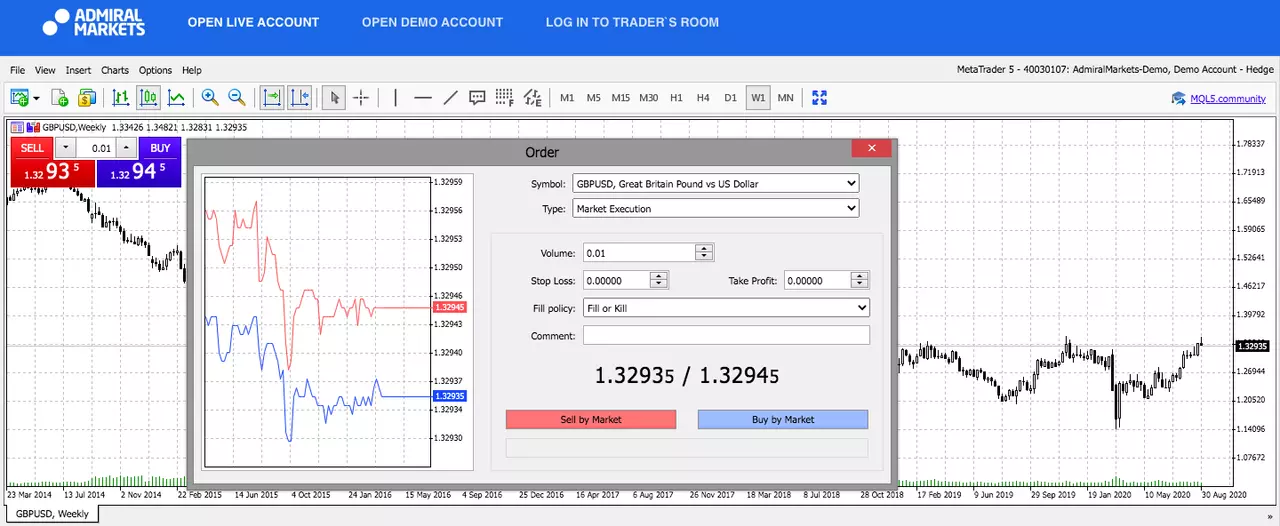The width and height of the screenshot is (1280, 526).
Task: Set timeframe to MN
Action: (785, 98)
